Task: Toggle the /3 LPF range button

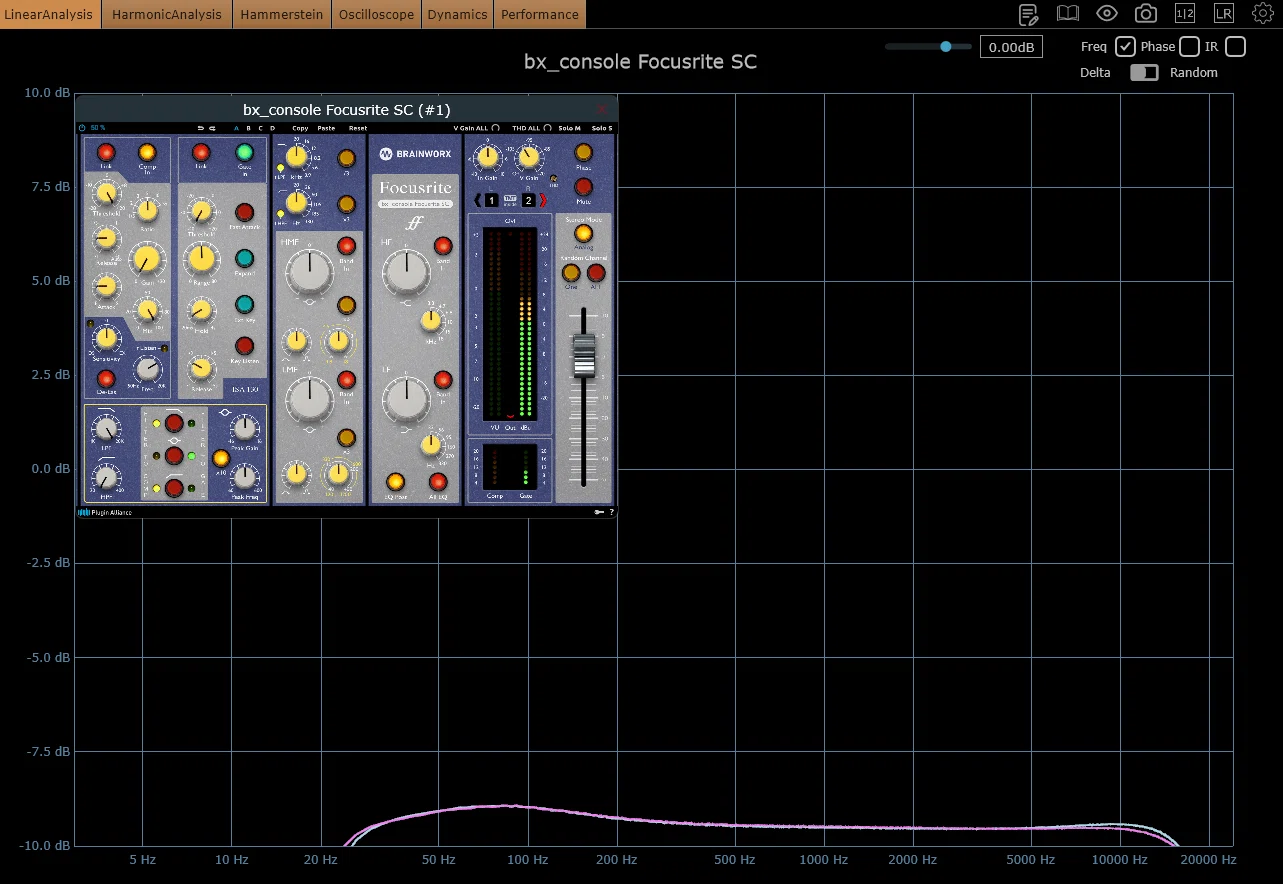Action: tap(347, 158)
